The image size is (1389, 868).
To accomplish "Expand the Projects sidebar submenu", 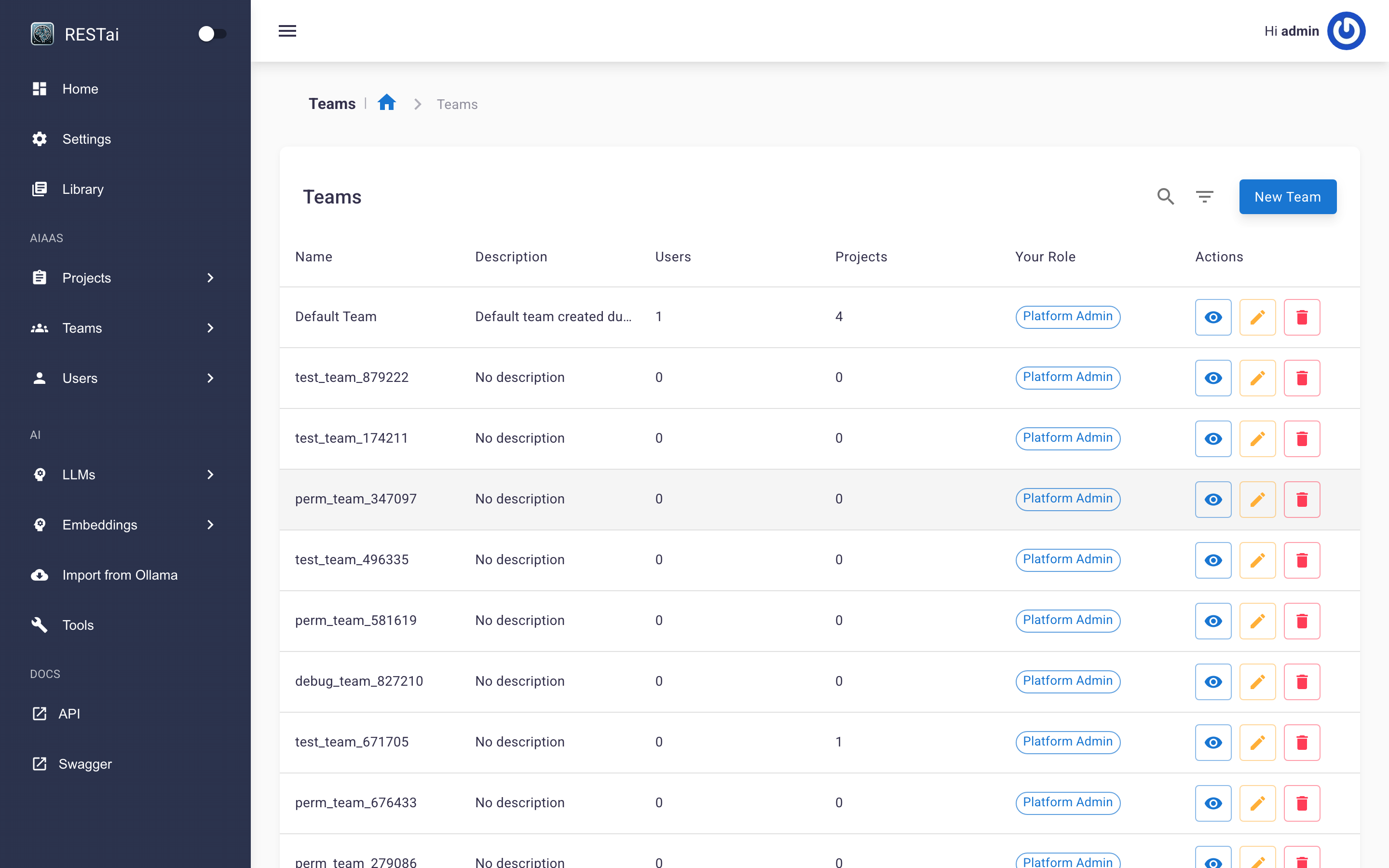I will (210, 278).
